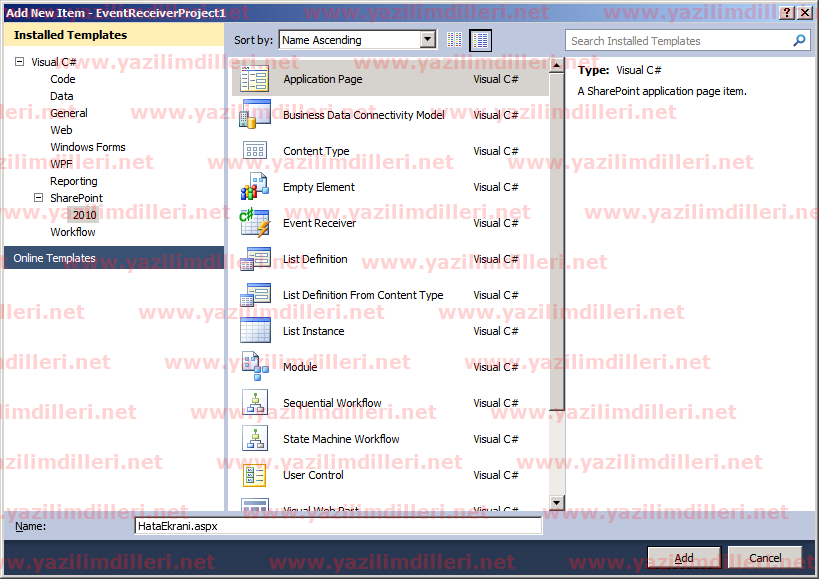Switch to Online Templates section
Screen dimensions: 819x579
pos(114,257)
